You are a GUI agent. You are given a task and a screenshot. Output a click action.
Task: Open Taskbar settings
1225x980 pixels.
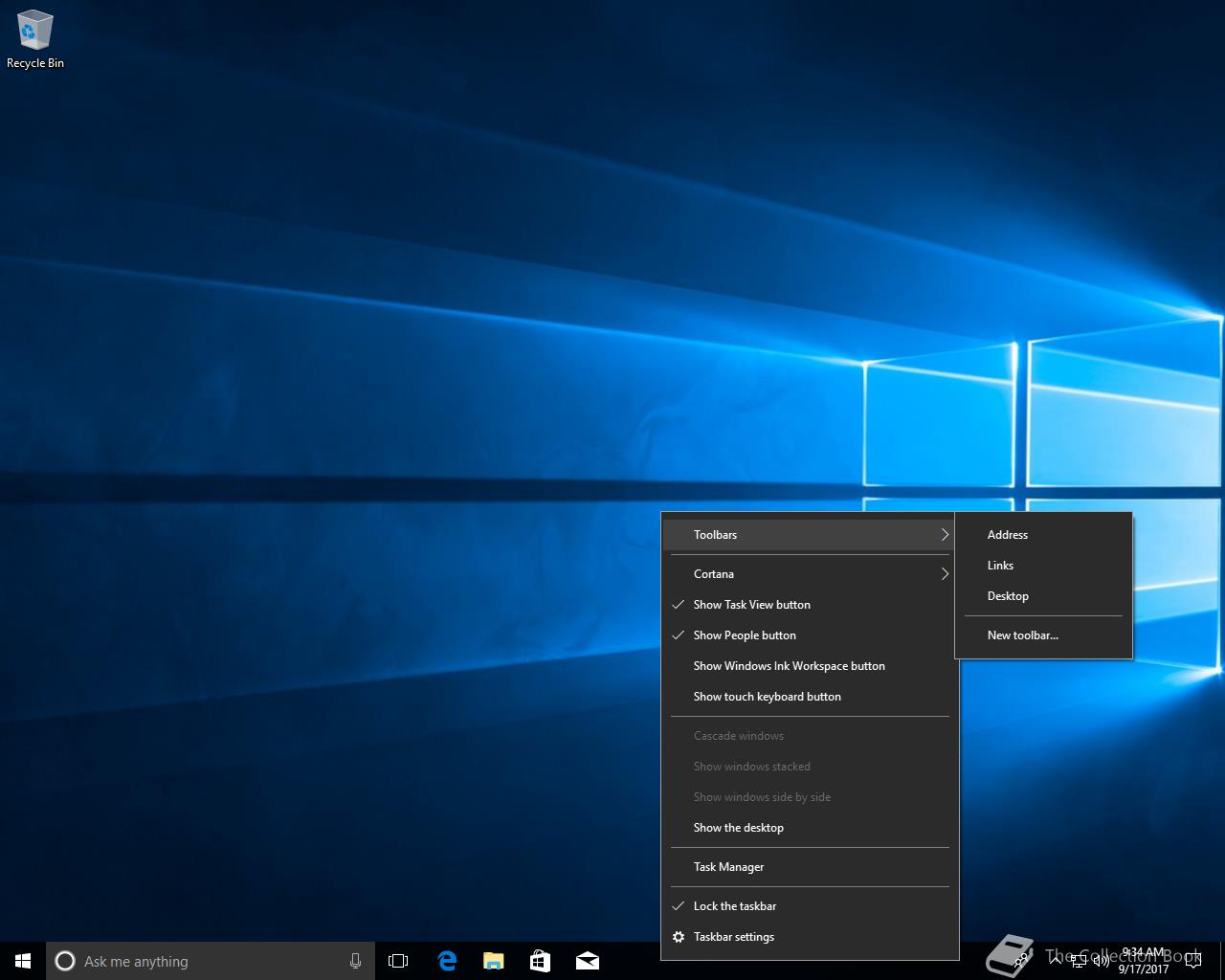click(733, 937)
